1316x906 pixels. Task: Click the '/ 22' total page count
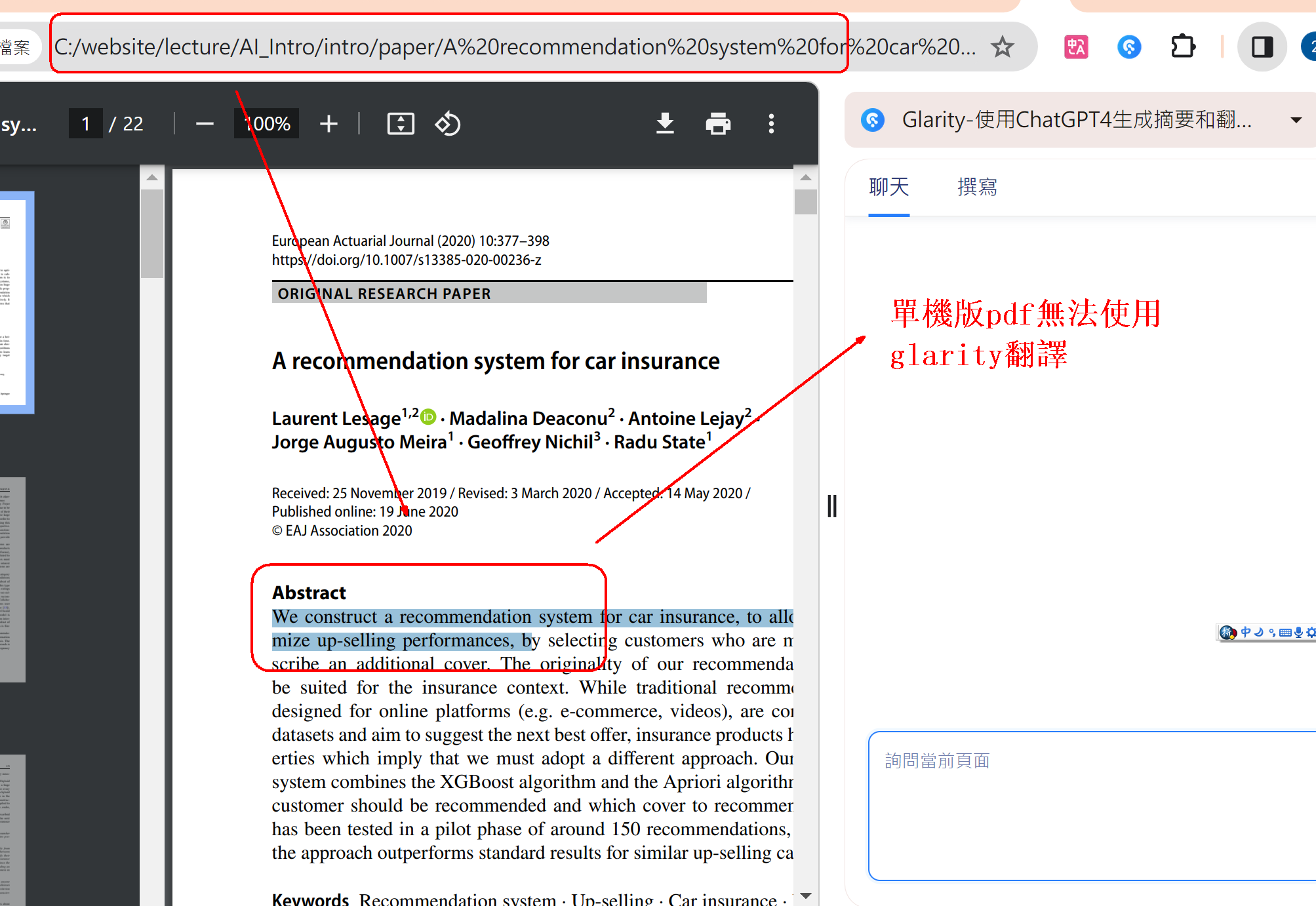126,123
